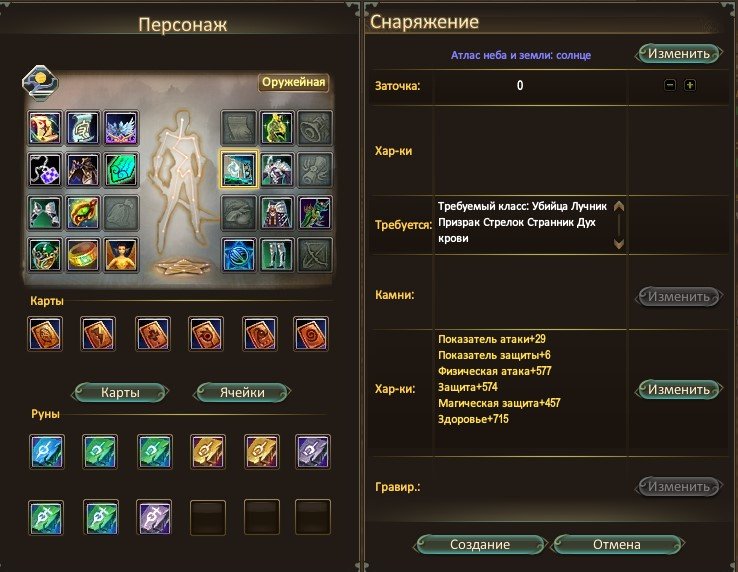738x572 pixels.
Task: Click the sun emblem icon above equipment
Action: point(41,82)
